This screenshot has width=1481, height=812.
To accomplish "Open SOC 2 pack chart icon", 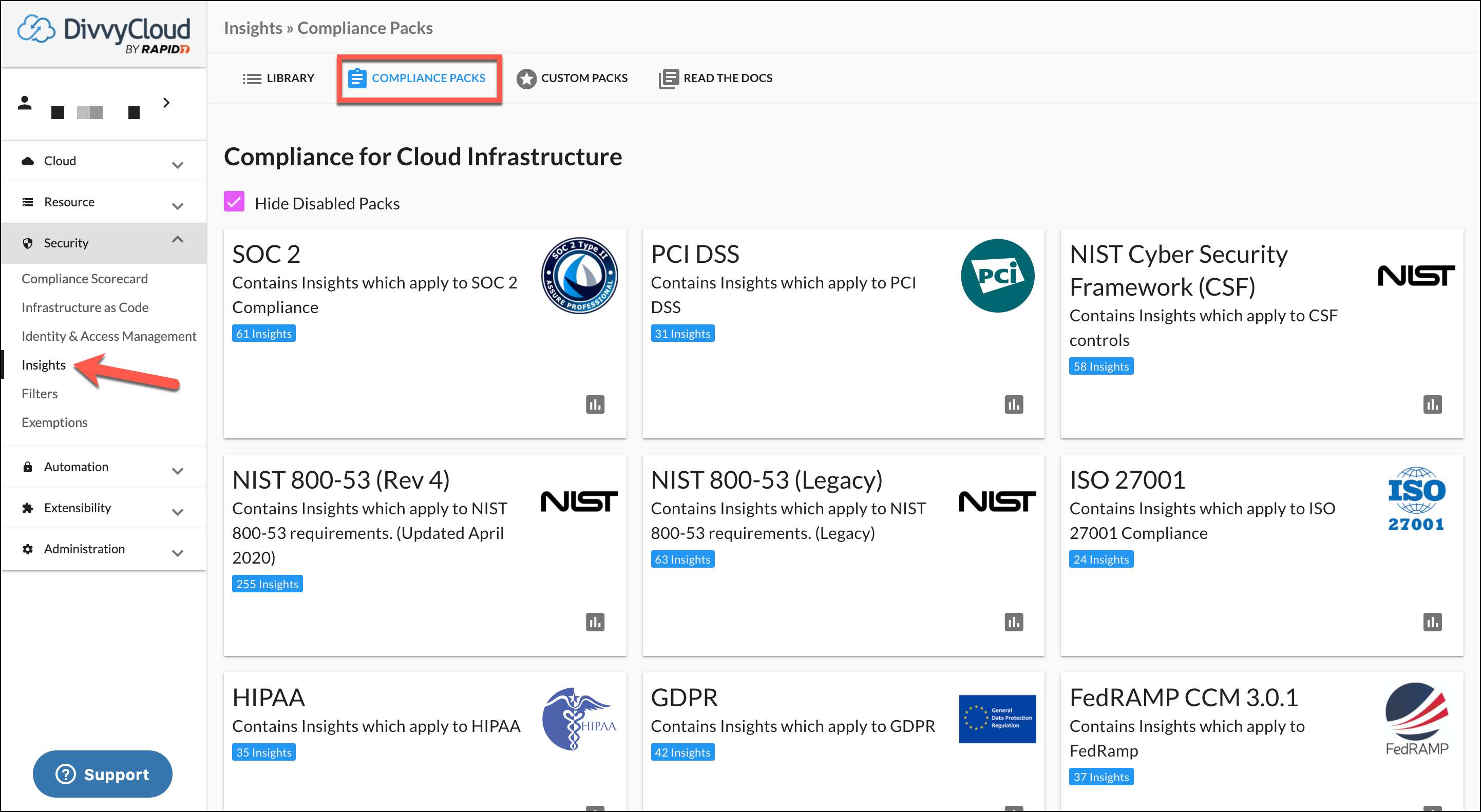I will coord(595,404).
